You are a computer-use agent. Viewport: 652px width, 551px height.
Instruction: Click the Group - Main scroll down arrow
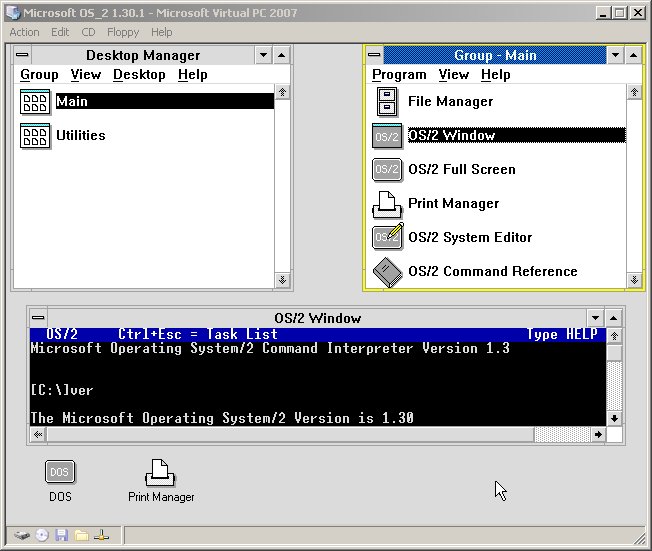tap(634, 280)
